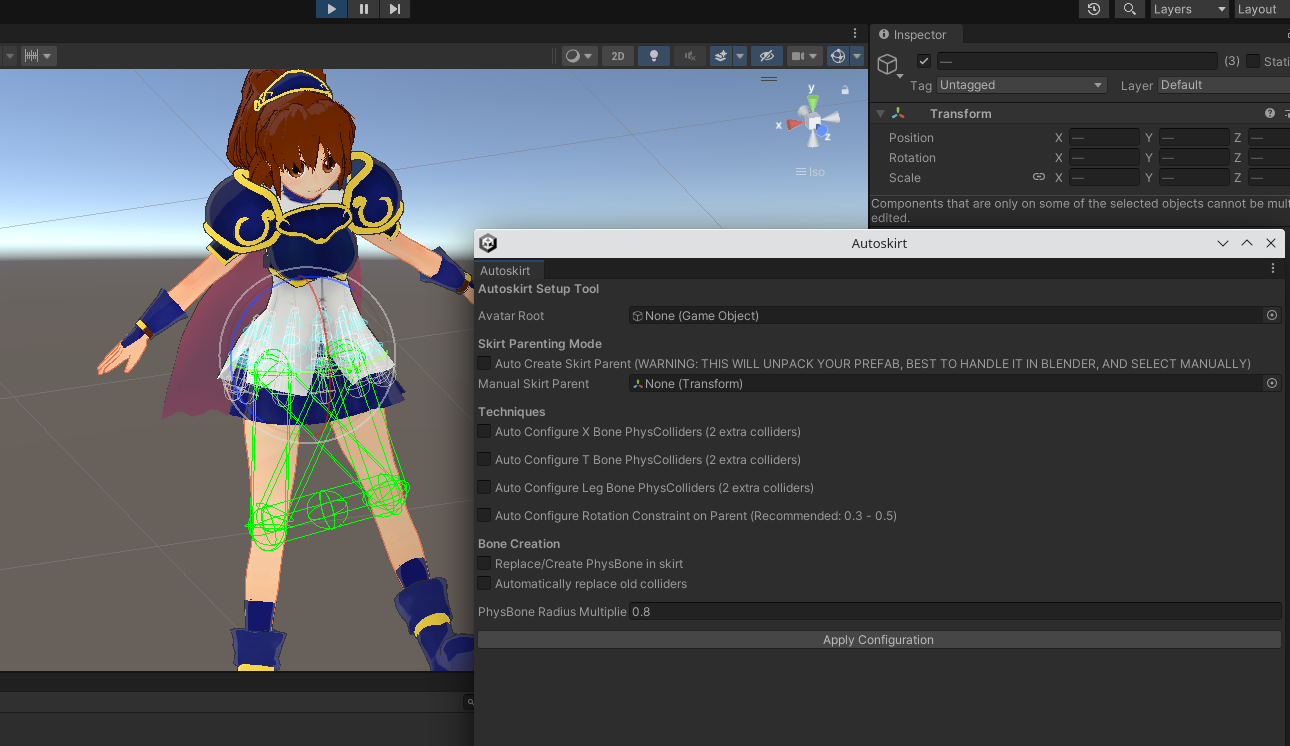Expand the Gizmos dropdown arrow
This screenshot has width=1290, height=746.
(857, 56)
